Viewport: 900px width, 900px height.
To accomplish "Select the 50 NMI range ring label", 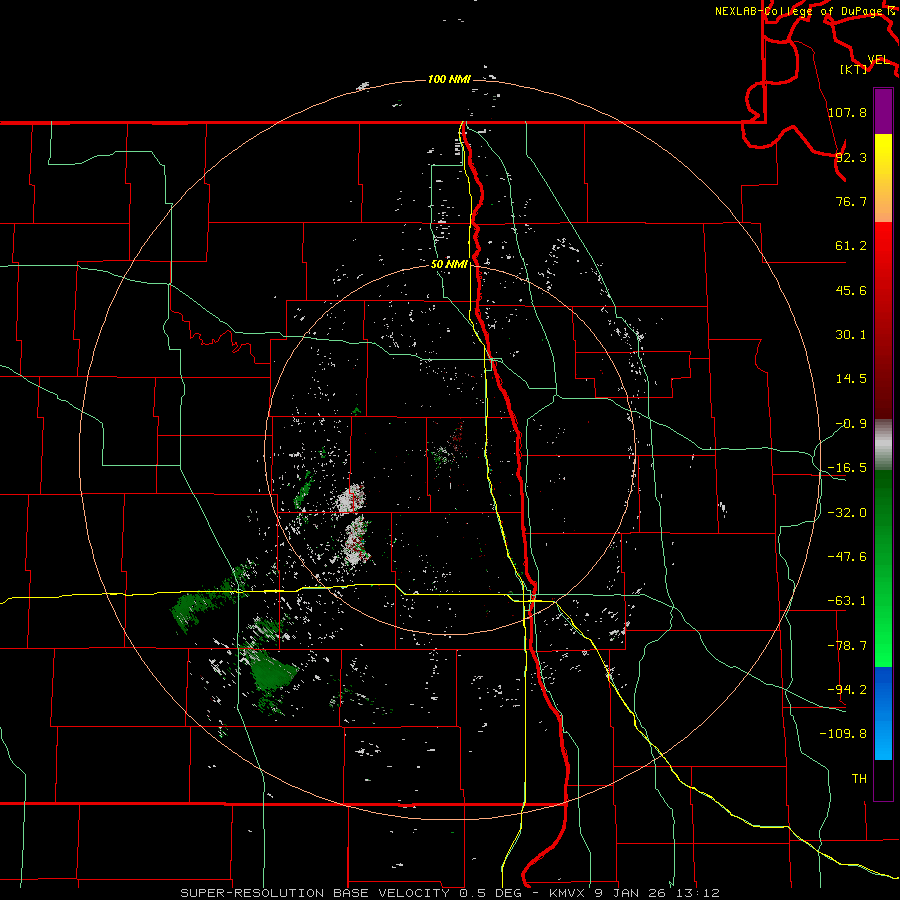I will click(449, 265).
